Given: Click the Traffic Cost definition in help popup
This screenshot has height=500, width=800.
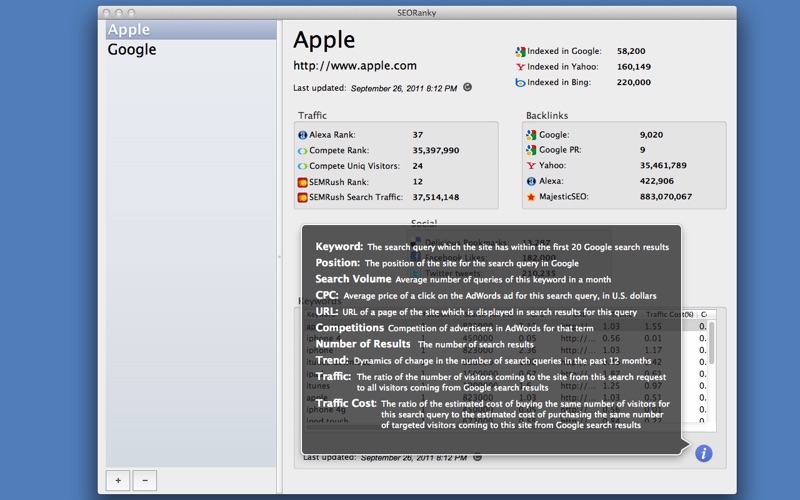Looking at the screenshot, I should pyautogui.click(x=525, y=414).
